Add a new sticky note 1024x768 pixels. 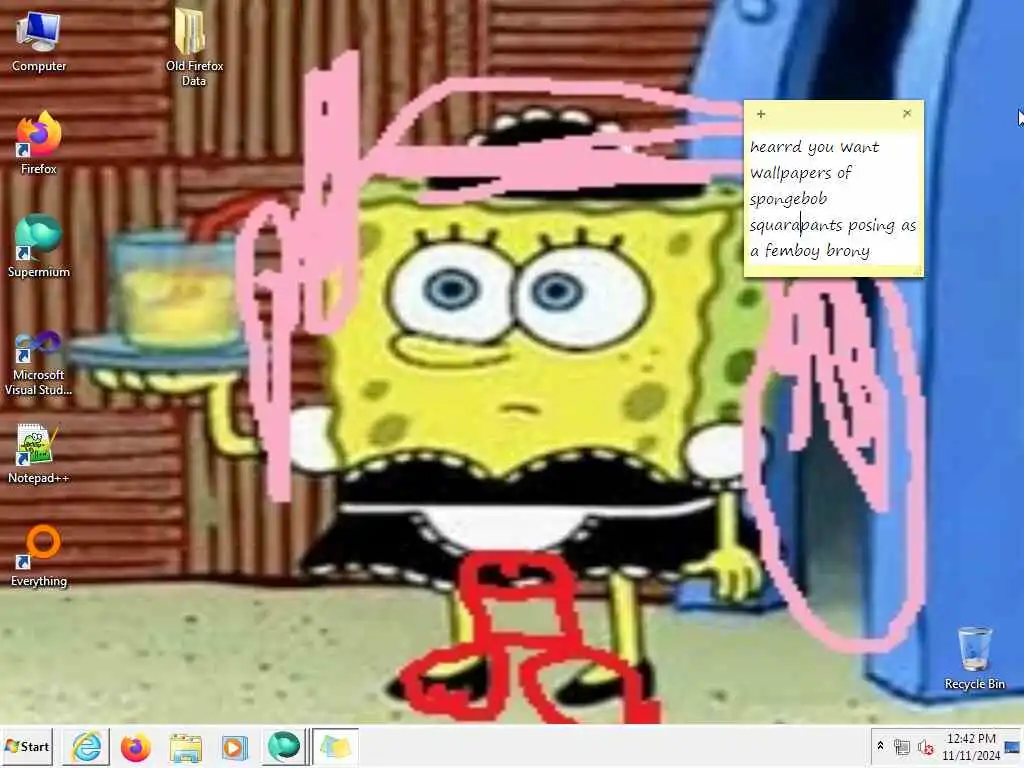click(761, 114)
